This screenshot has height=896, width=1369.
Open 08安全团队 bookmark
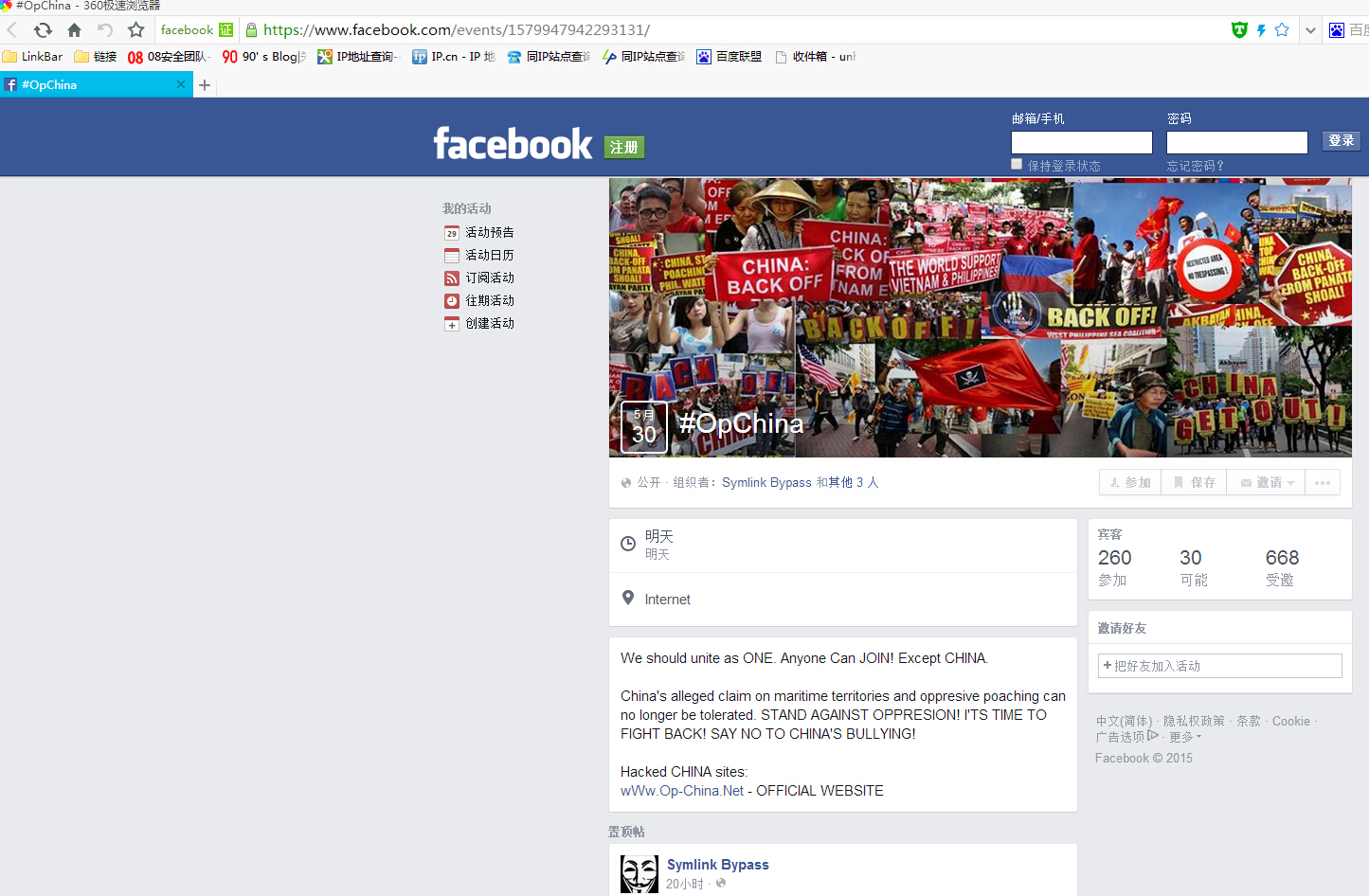[168, 57]
